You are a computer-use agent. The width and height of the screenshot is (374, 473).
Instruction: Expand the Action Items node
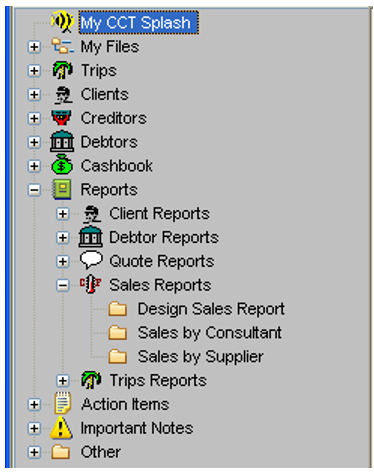(x=34, y=404)
